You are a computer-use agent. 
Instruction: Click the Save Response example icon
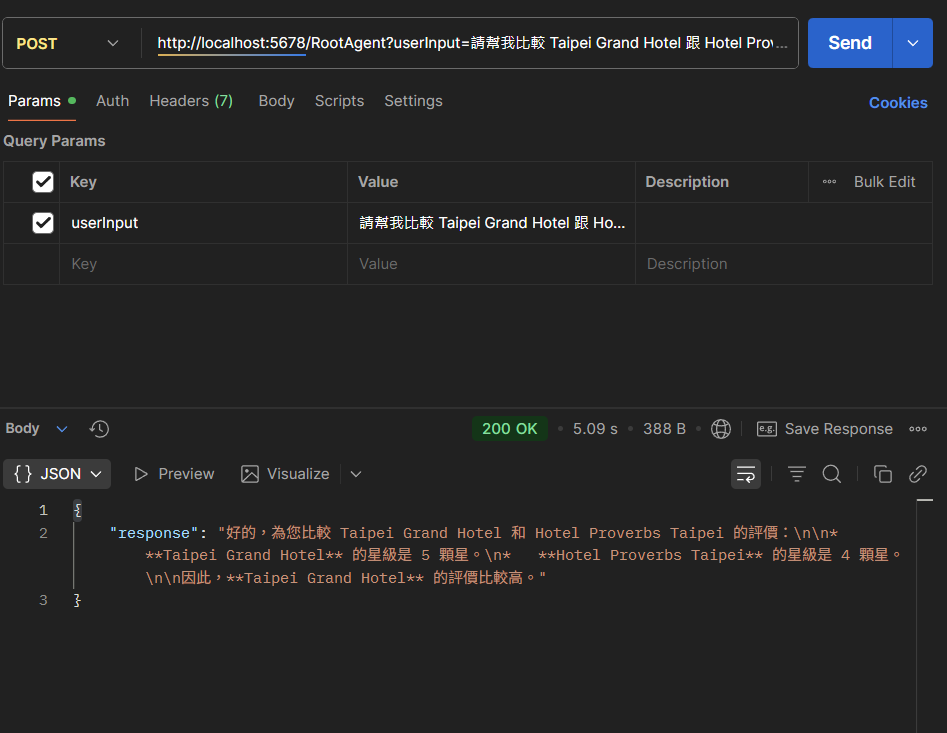766,429
